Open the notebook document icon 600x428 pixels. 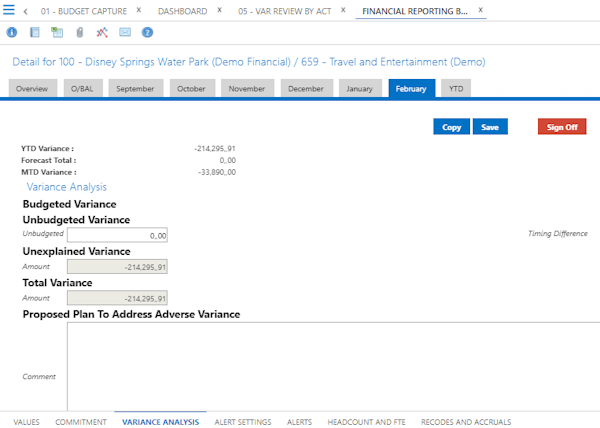35,33
